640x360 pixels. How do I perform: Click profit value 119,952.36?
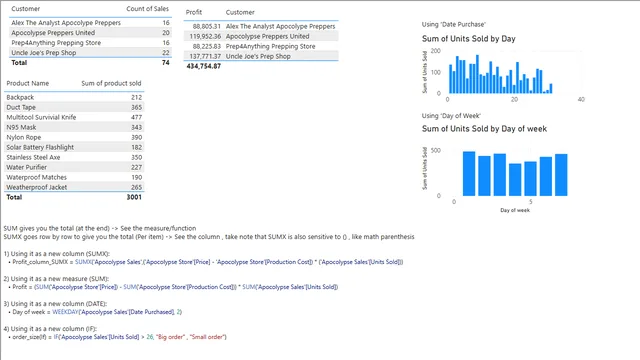pyautogui.click(x=205, y=36)
